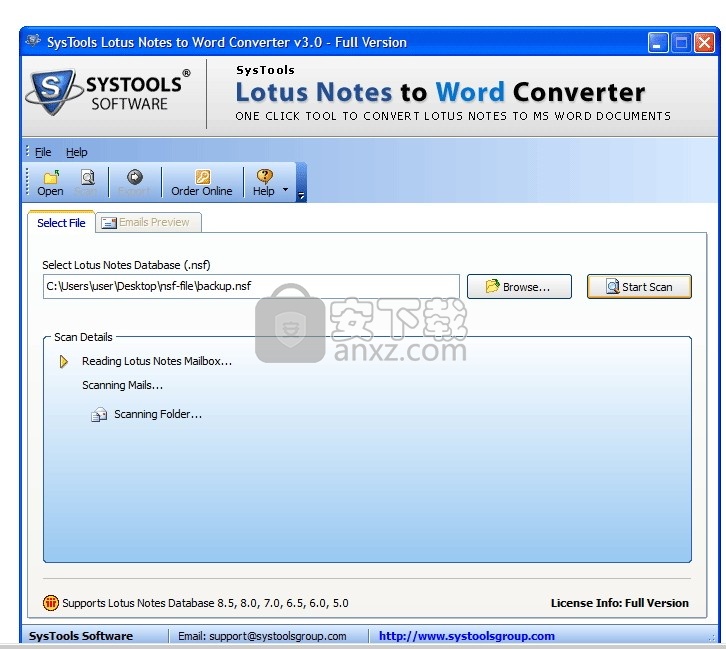The image size is (726, 649).
Task: Switch to the Select File tab
Action: click(x=61, y=223)
